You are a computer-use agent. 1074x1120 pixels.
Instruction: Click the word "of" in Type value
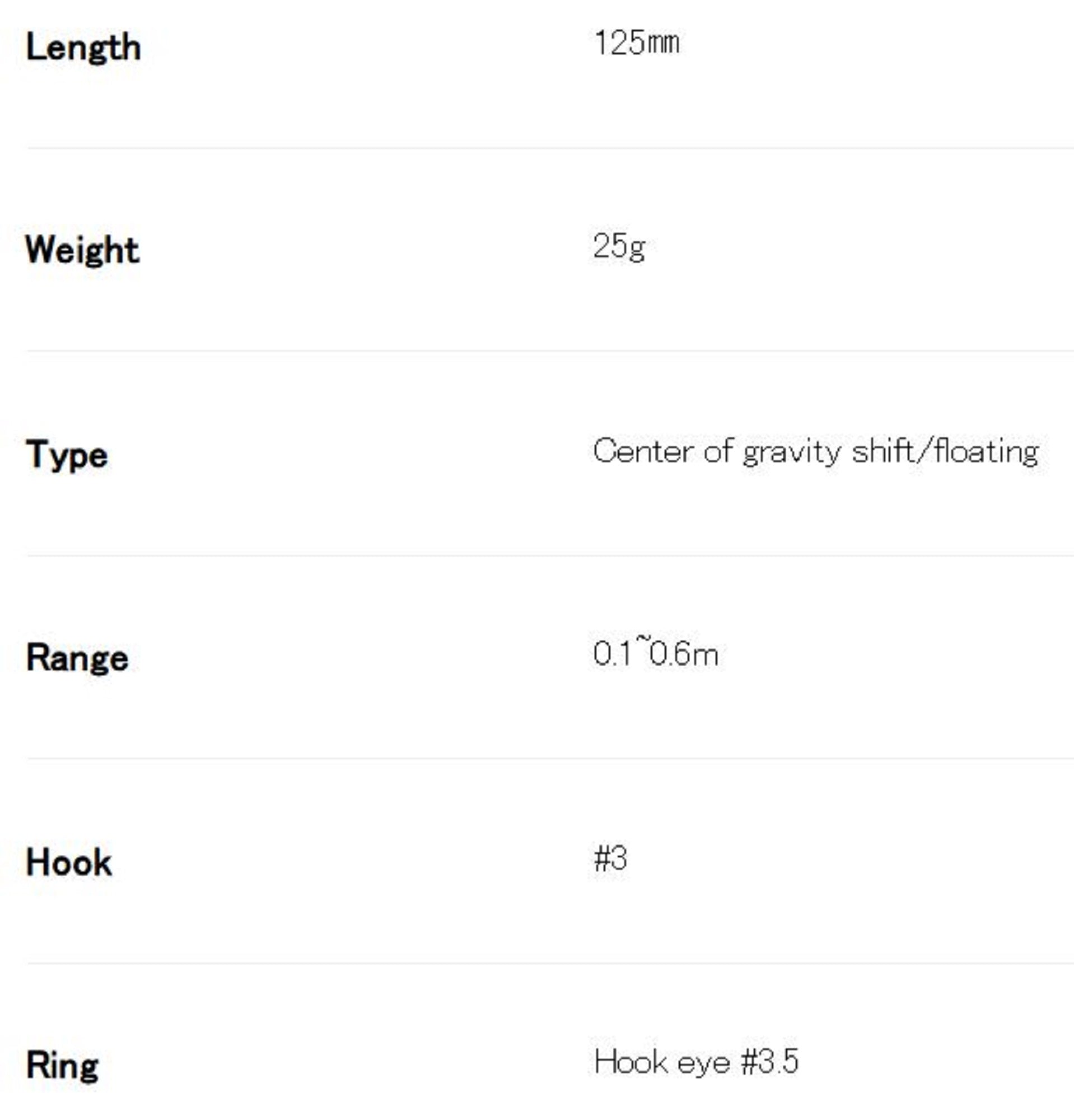pos(717,451)
